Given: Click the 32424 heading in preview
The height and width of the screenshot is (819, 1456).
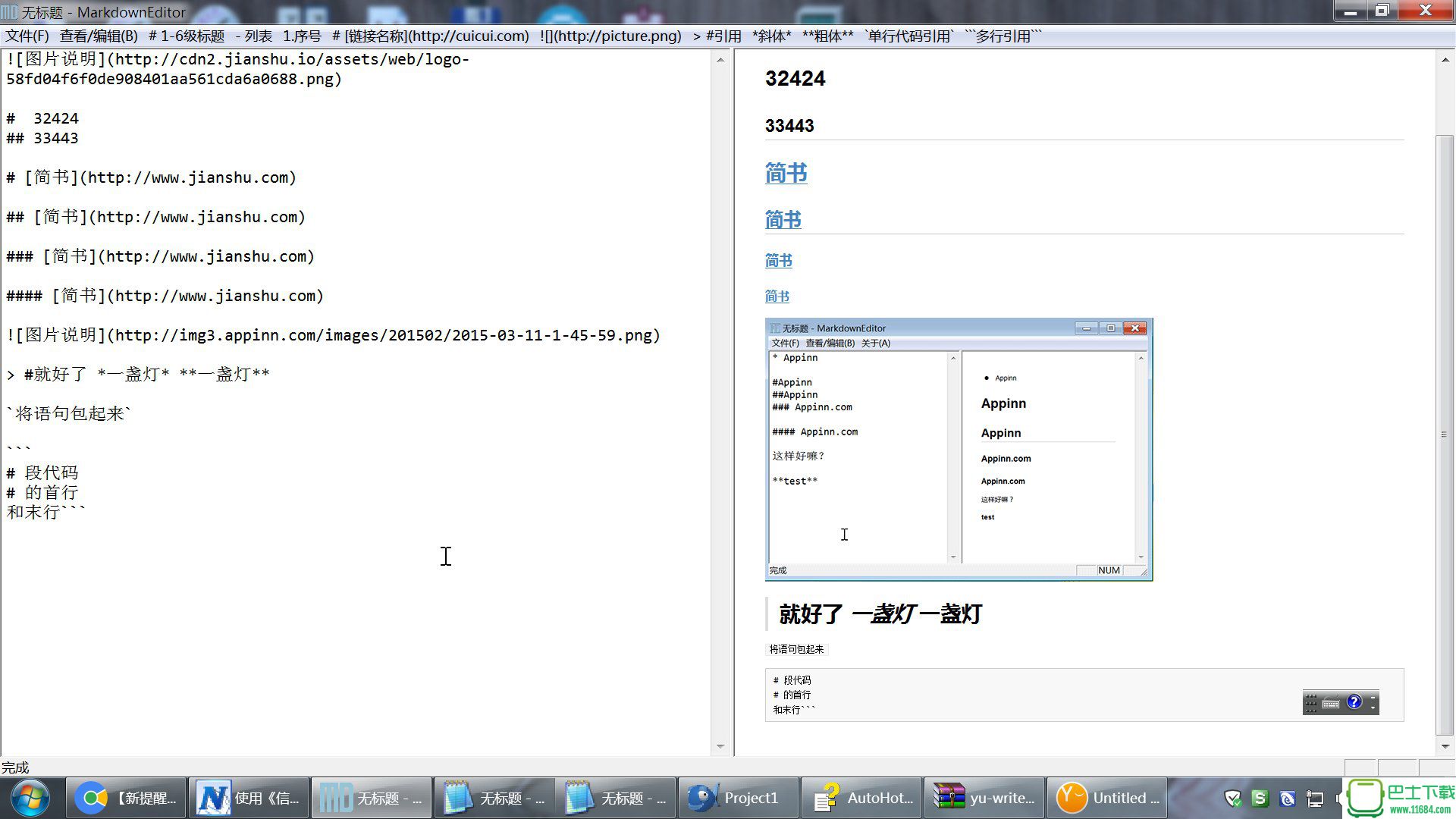Looking at the screenshot, I should 795,78.
